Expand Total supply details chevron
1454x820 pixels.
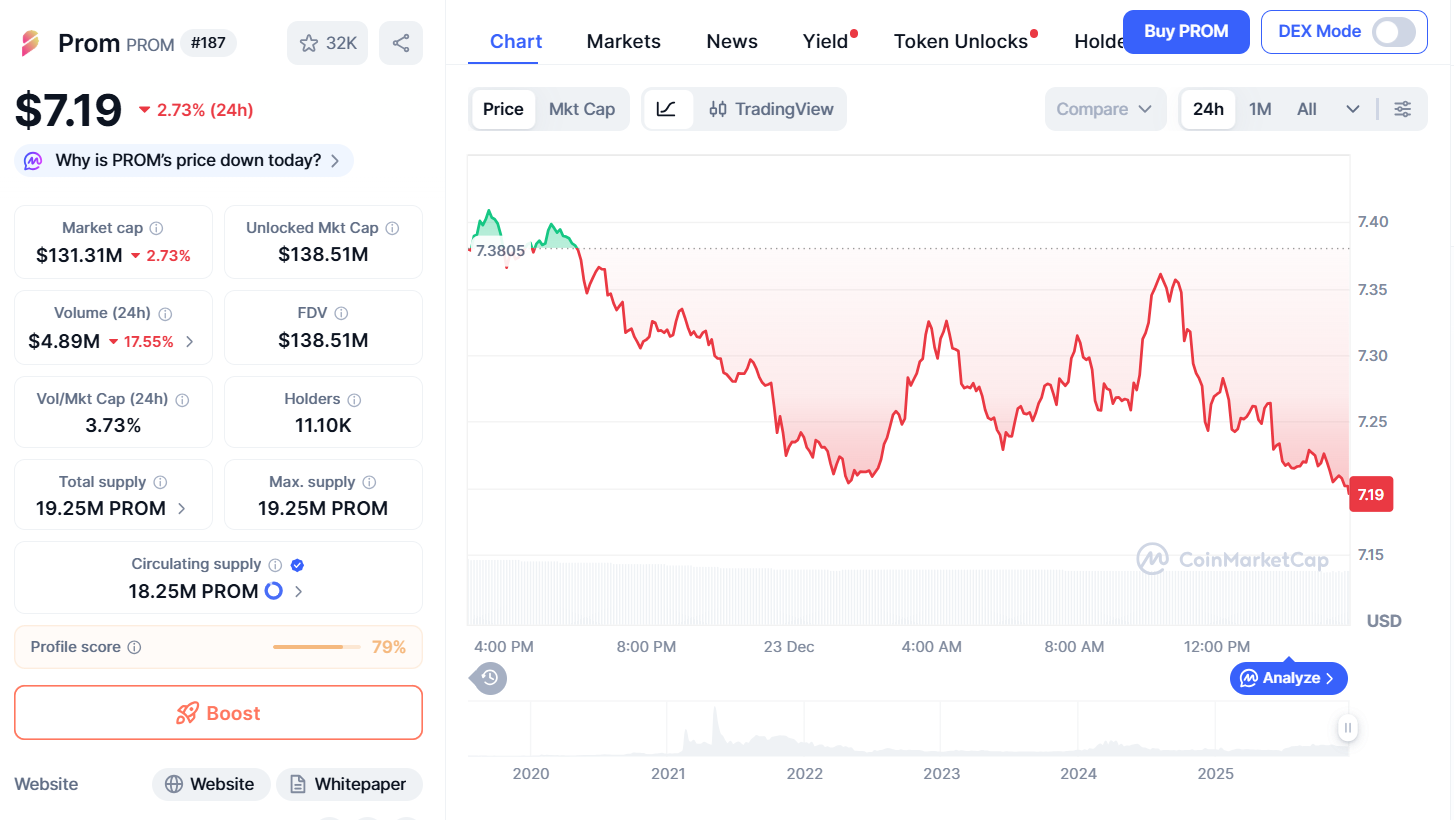pos(182,508)
